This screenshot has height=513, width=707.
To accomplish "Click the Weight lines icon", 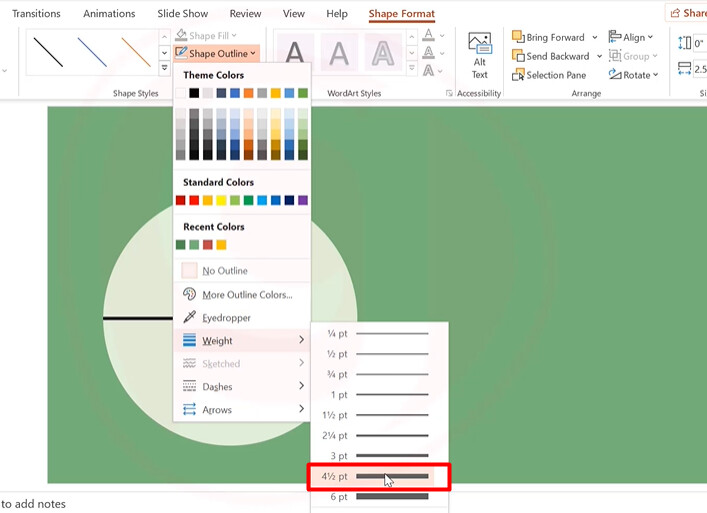I will coord(189,340).
